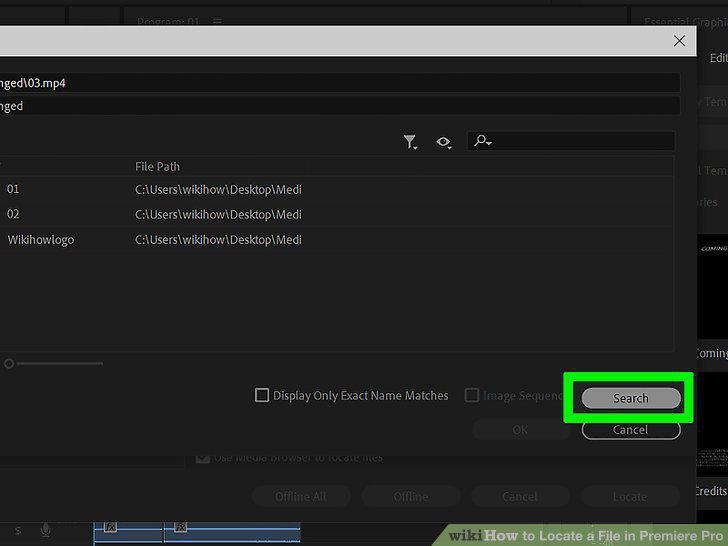Click the File Path column header

click(x=157, y=167)
